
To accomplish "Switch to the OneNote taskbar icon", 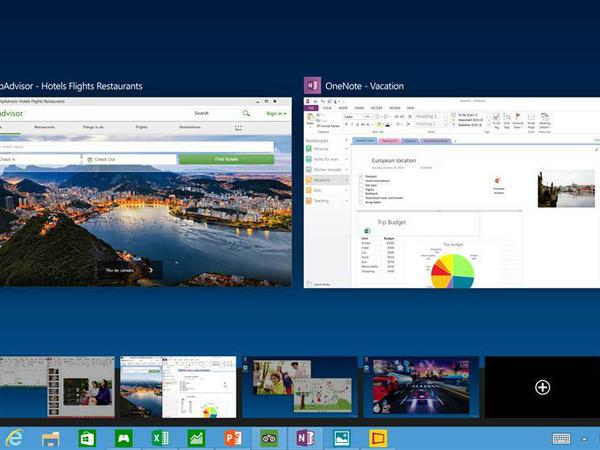I will click(x=305, y=439).
